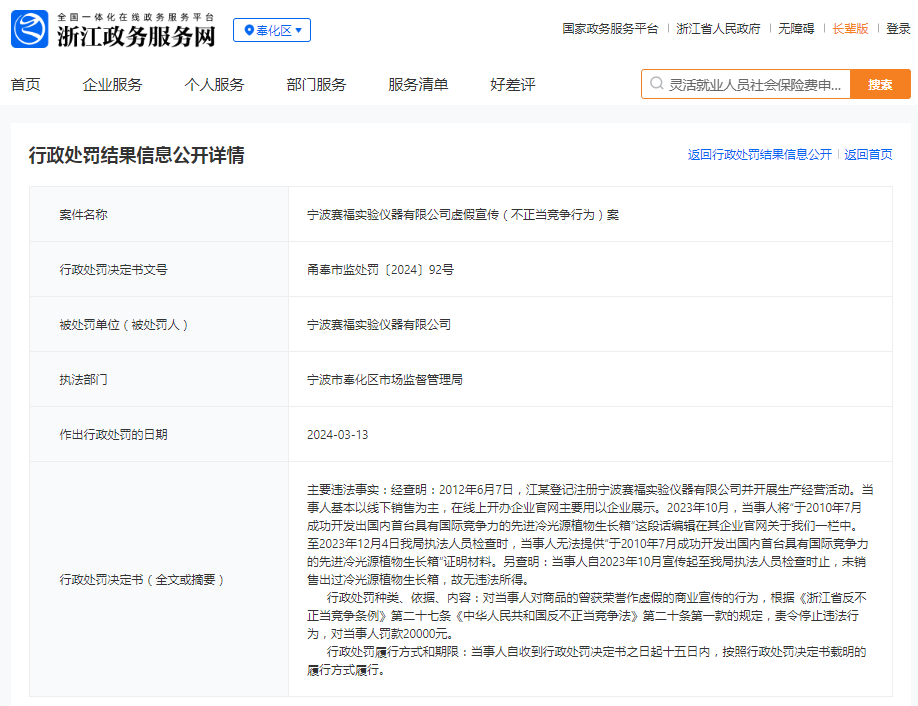Screen dimensions: 918x706
Task: Click the magnifier icon in search box
Action: coord(656,85)
